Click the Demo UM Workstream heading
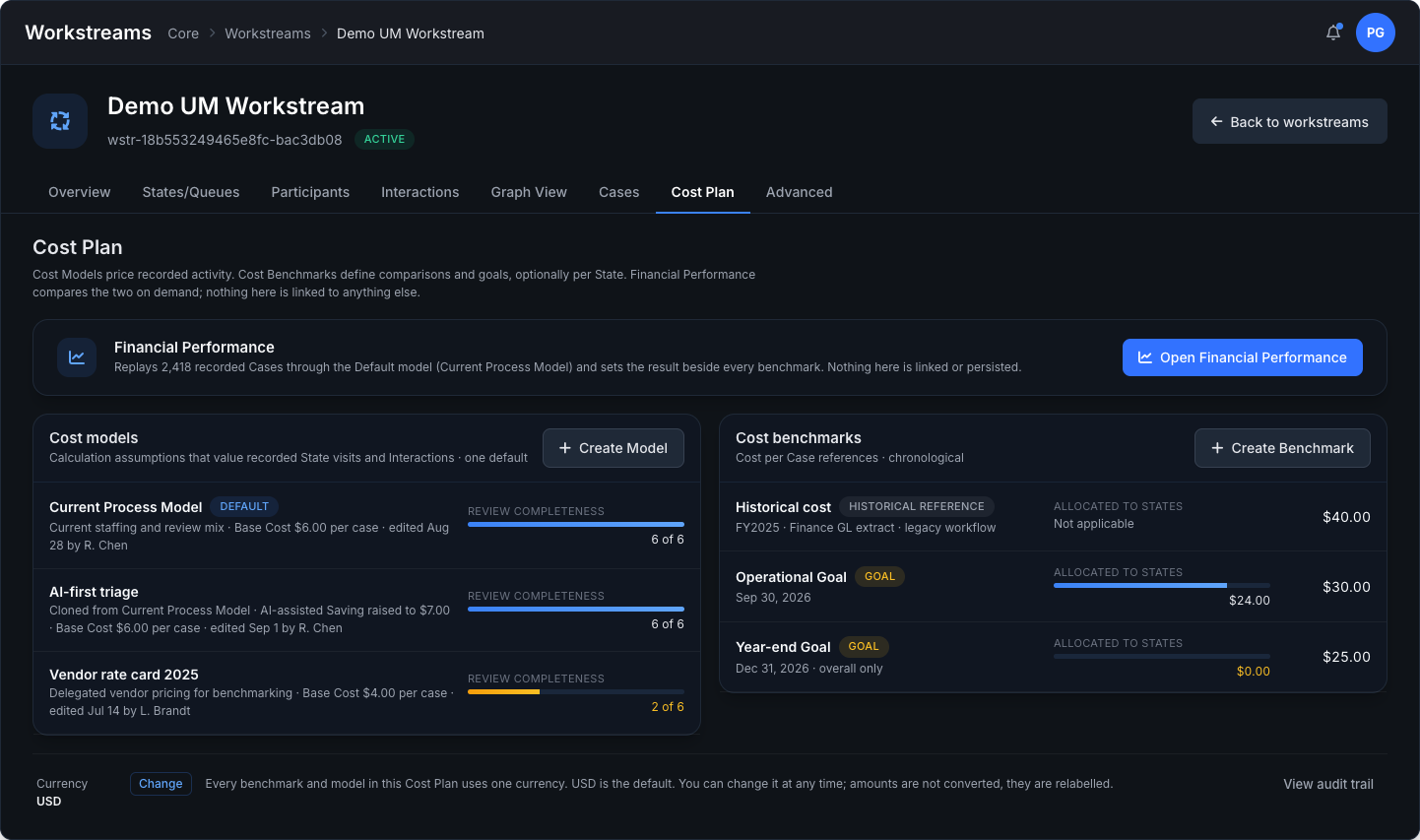 pyautogui.click(x=235, y=105)
